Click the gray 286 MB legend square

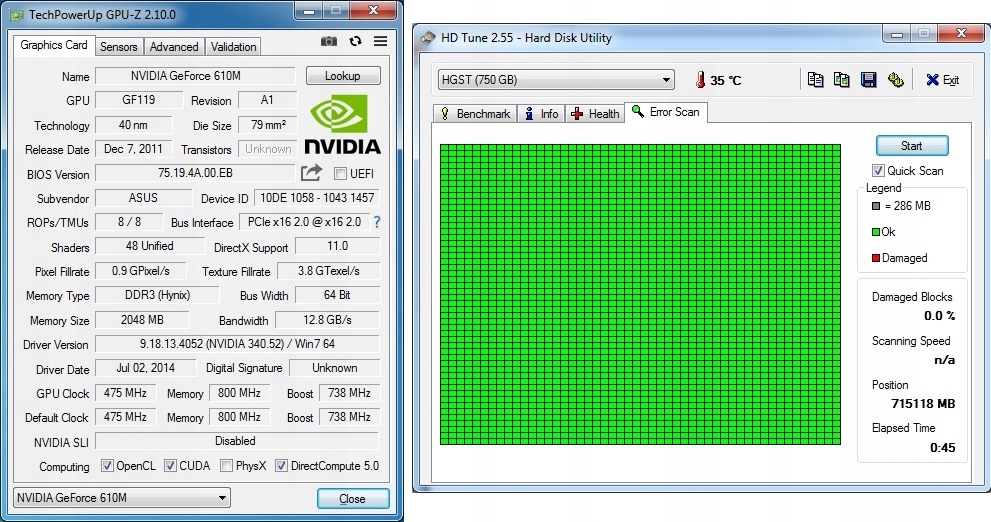pyautogui.click(x=875, y=206)
